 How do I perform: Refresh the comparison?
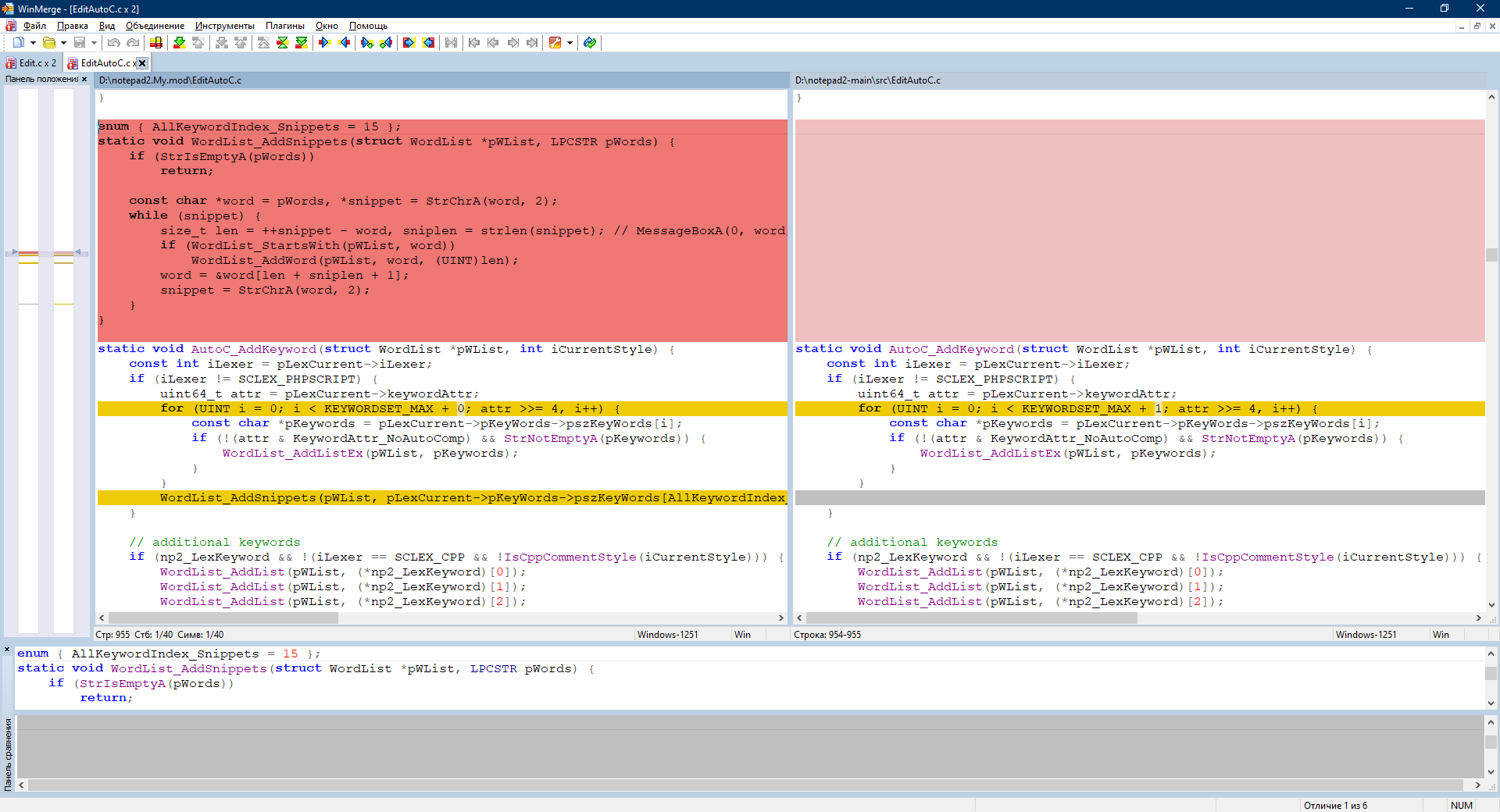pos(590,43)
